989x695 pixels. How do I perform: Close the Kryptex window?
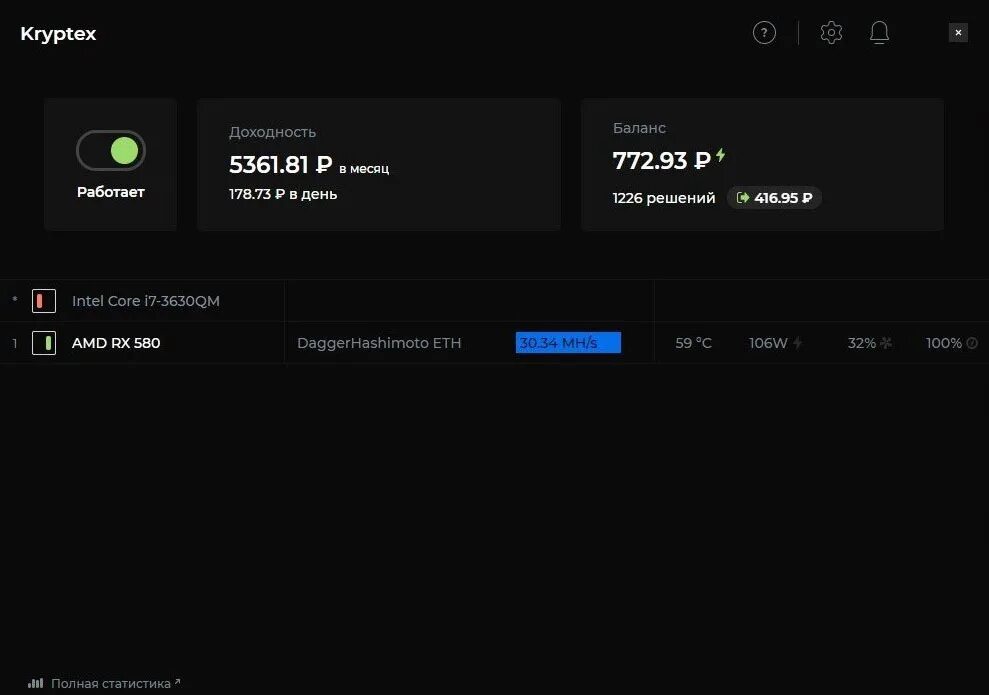(x=958, y=32)
